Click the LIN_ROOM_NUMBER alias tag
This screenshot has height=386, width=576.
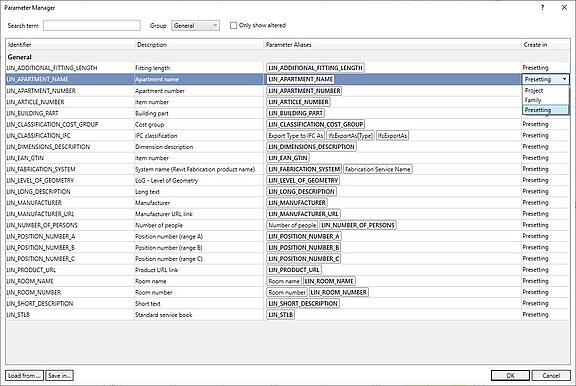pos(338,292)
